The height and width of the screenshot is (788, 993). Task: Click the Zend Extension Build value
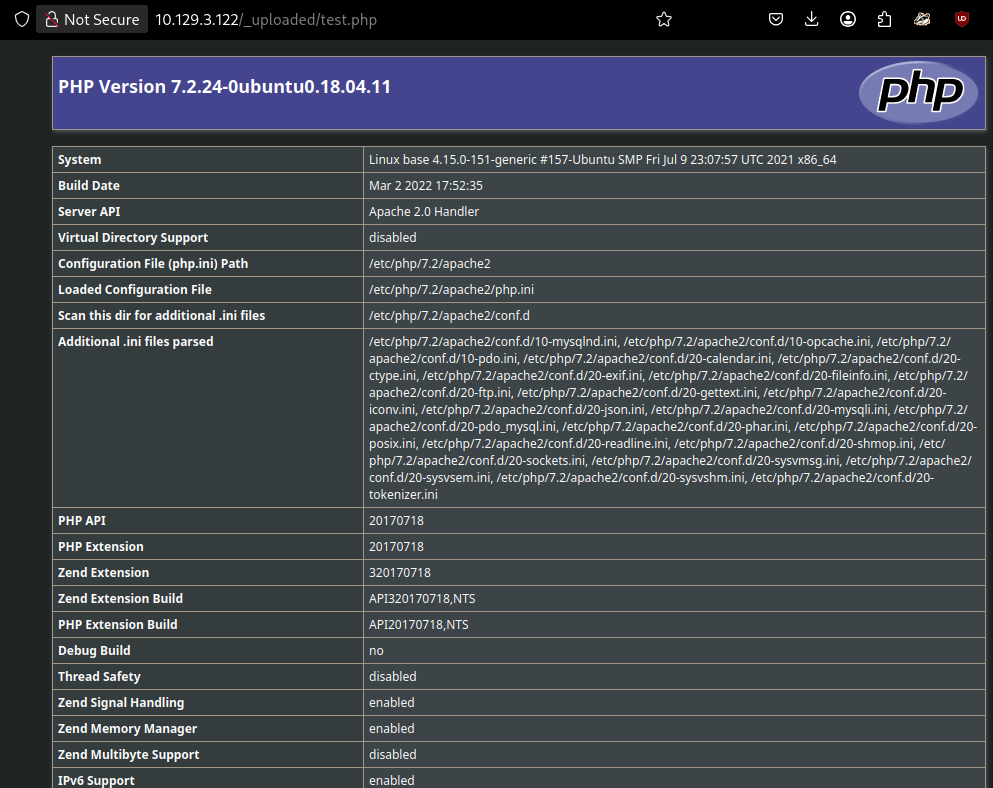(x=419, y=599)
